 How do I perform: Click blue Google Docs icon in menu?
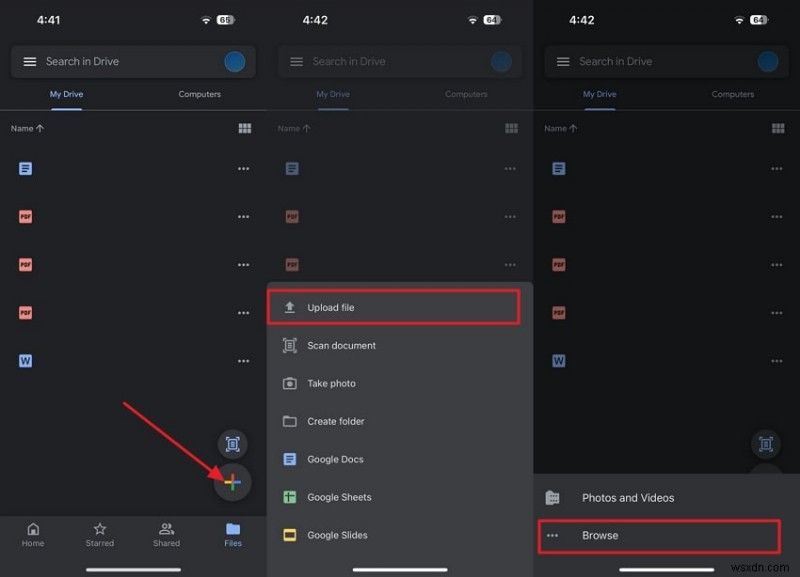(290, 459)
